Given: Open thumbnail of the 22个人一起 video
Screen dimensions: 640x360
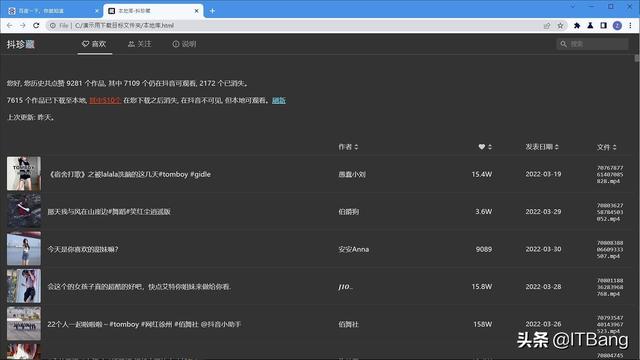Looking at the screenshot, I should coord(24,324).
